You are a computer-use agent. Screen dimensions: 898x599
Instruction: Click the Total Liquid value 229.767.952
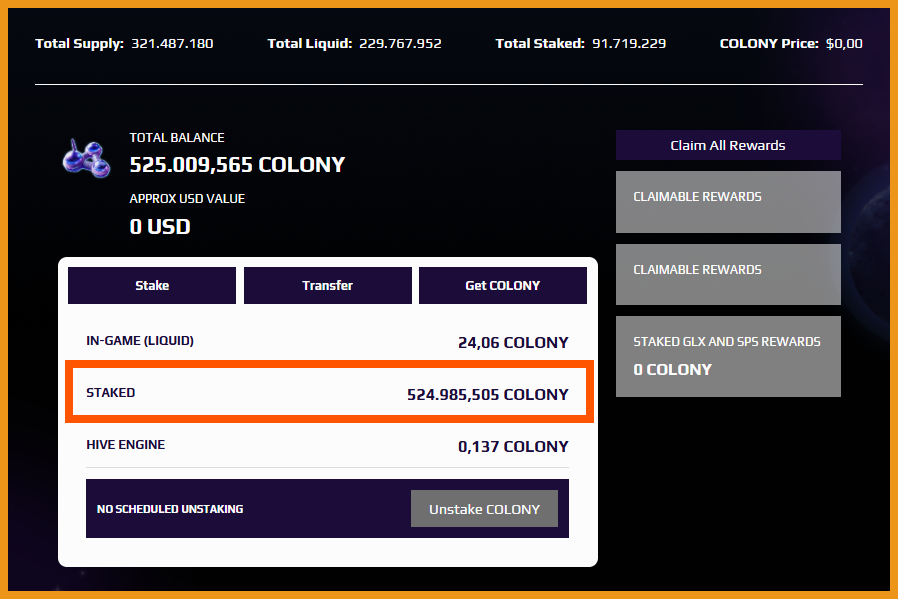coord(400,44)
